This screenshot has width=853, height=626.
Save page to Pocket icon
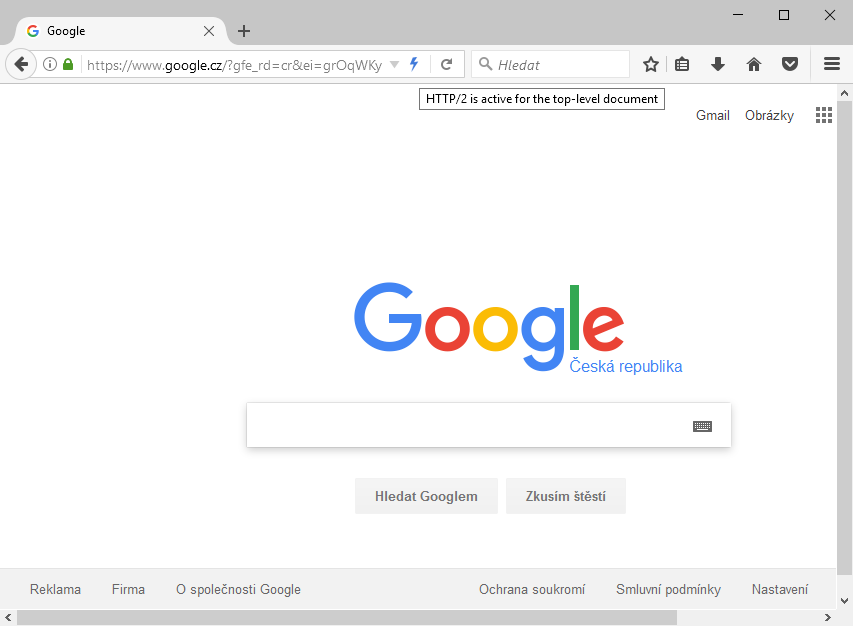[790, 64]
